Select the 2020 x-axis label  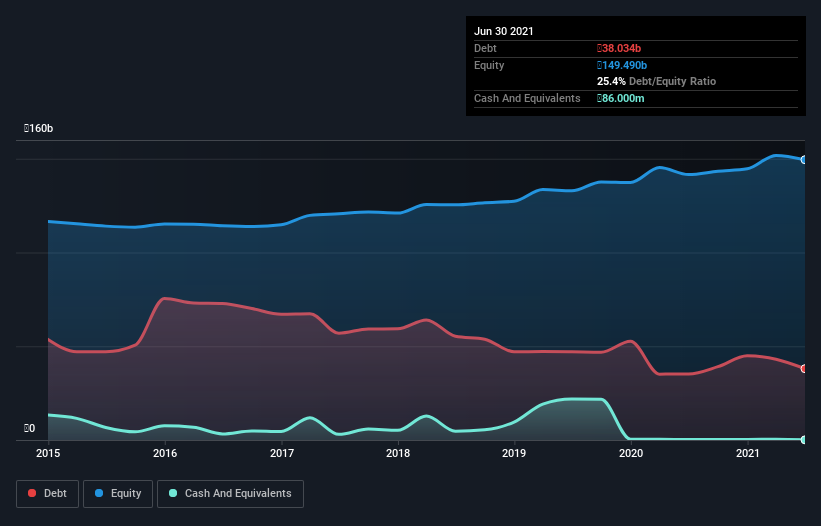tap(631, 453)
